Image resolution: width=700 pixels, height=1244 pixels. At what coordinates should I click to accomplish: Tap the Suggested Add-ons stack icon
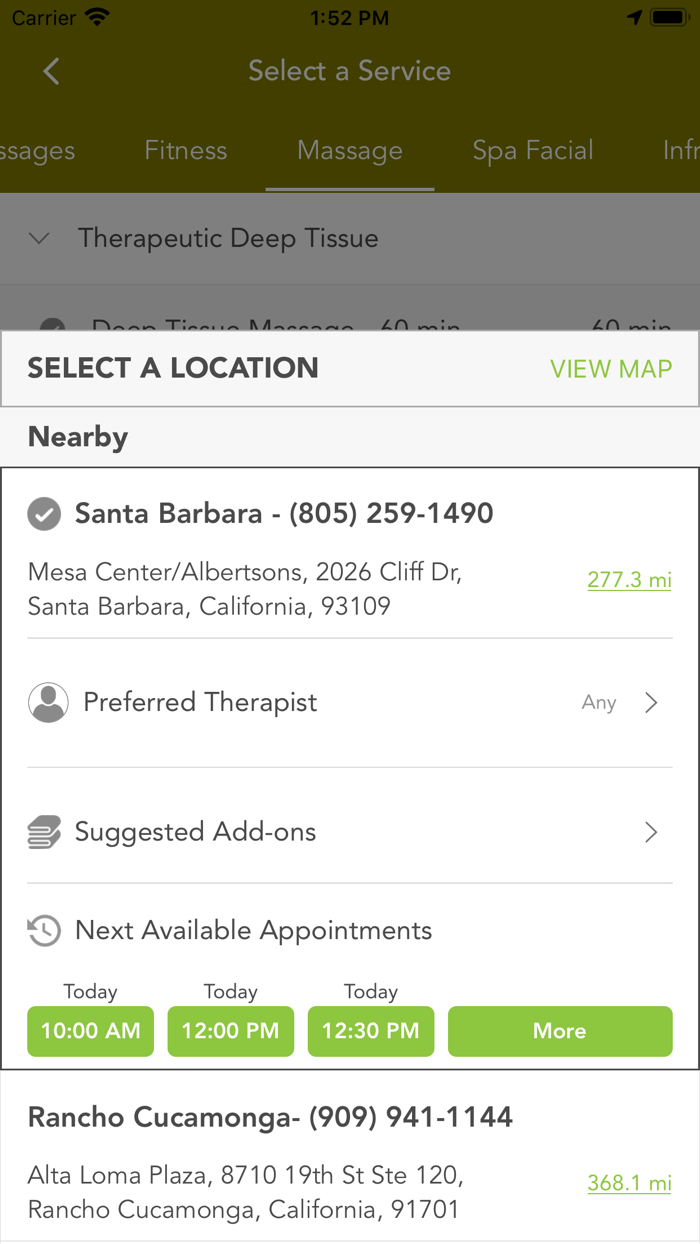pos(44,832)
